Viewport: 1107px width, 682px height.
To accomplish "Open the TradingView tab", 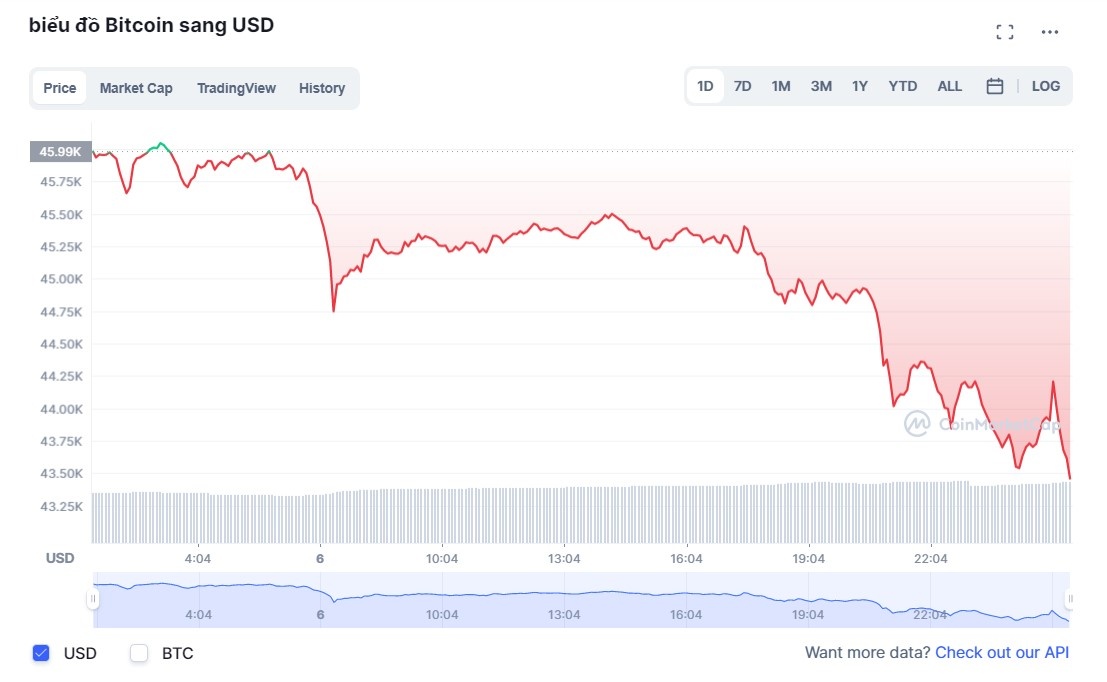I will 236,88.
